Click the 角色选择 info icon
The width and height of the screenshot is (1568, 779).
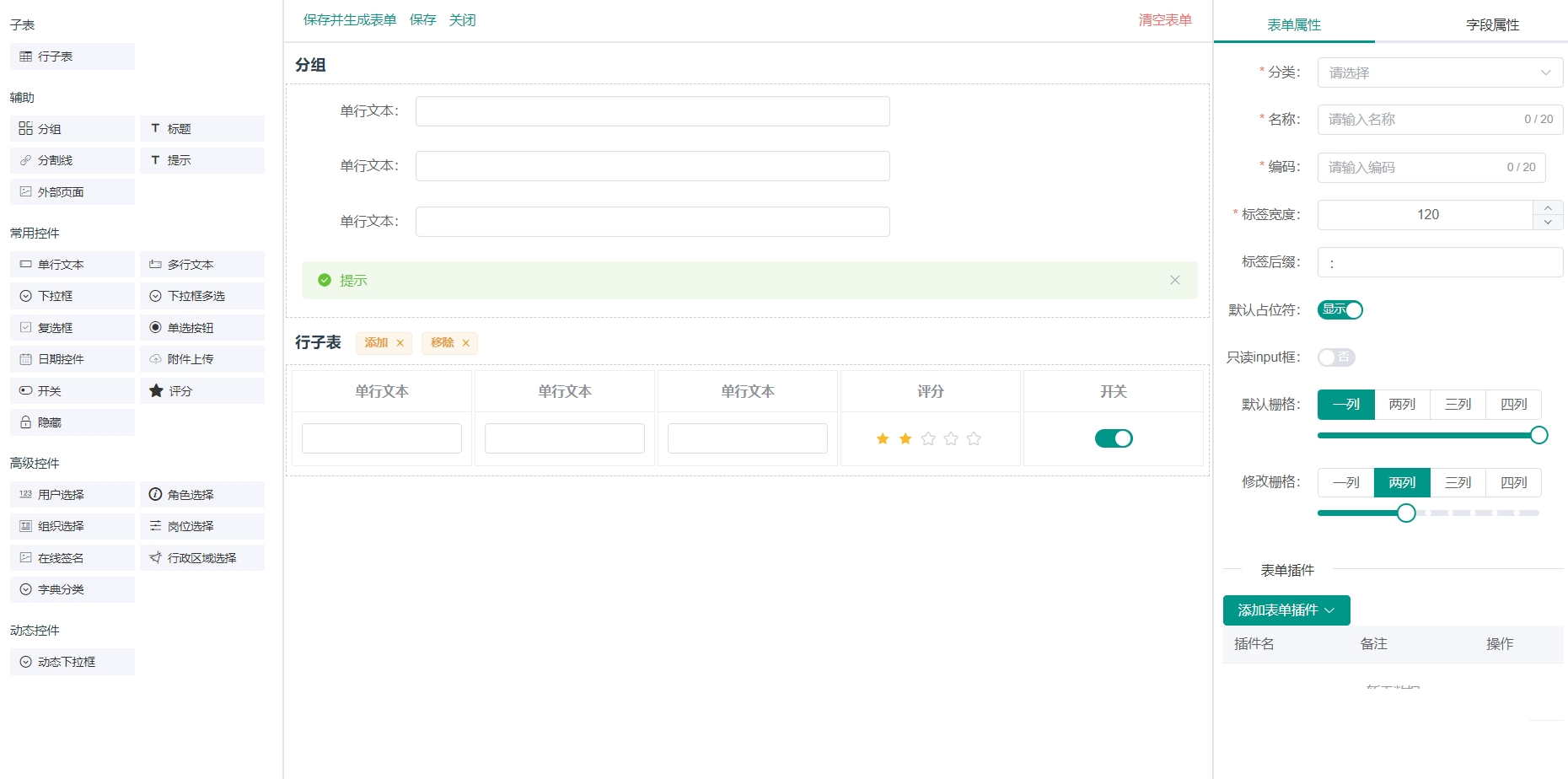pyautogui.click(x=155, y=495)
